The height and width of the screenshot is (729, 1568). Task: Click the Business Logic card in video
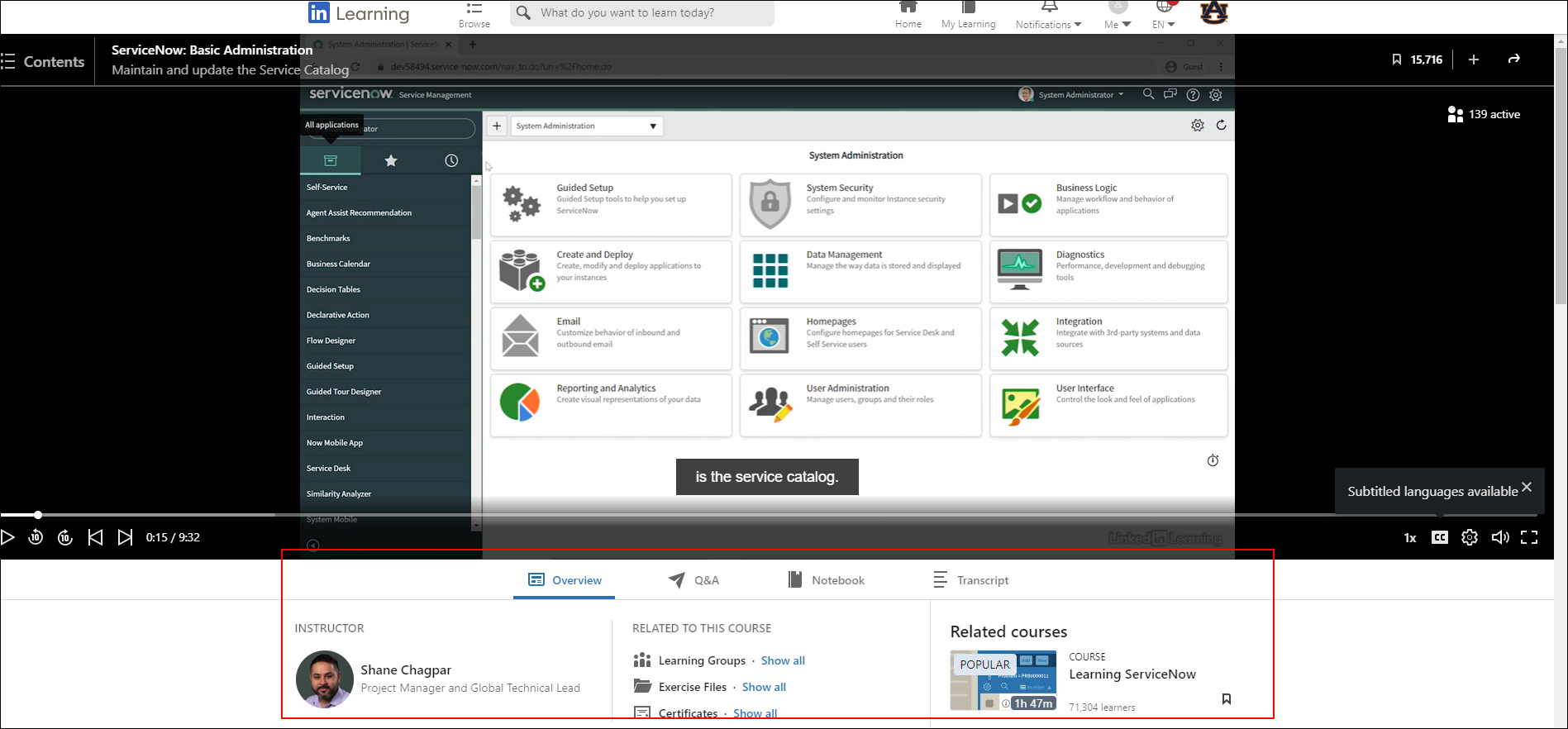(x=1108, y=205)
